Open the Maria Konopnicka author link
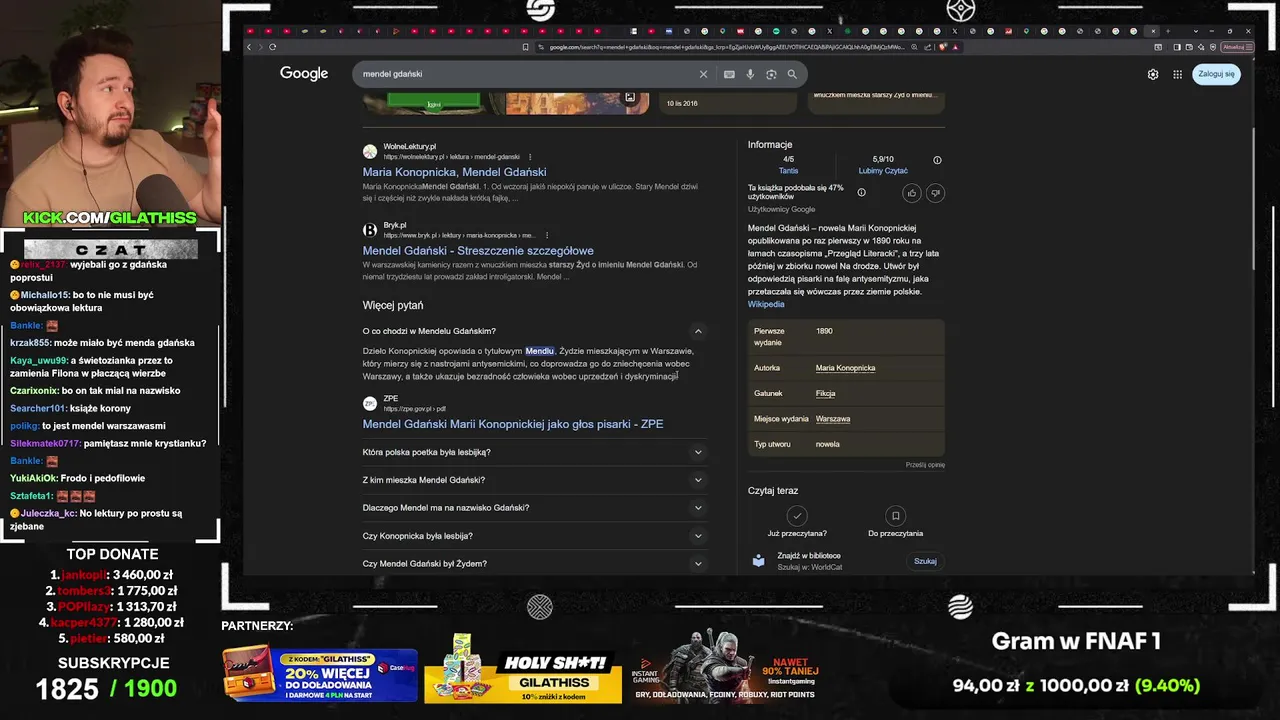 (845, 368)
